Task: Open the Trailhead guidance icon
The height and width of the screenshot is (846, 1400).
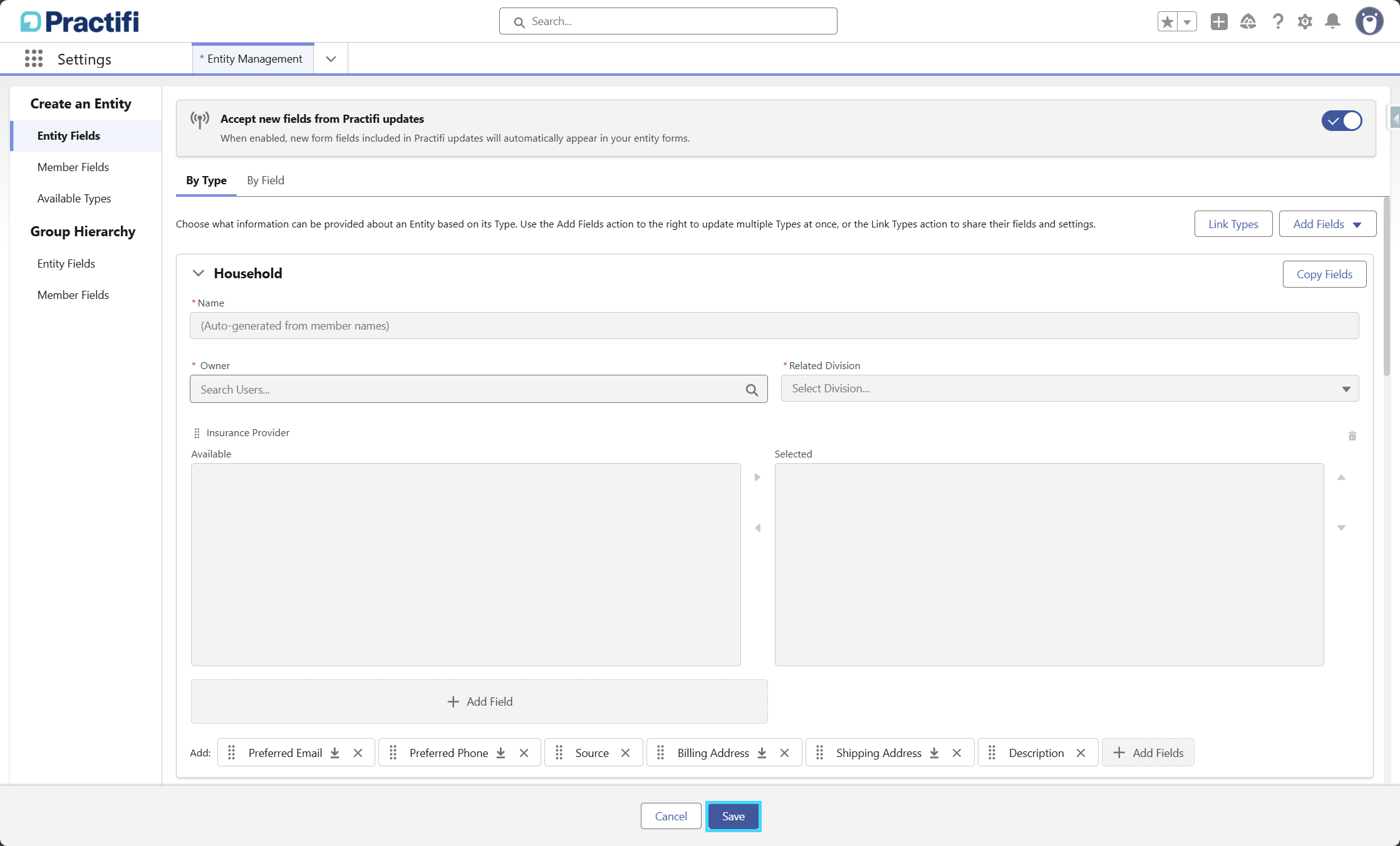Action: (x=1248, y=22)
